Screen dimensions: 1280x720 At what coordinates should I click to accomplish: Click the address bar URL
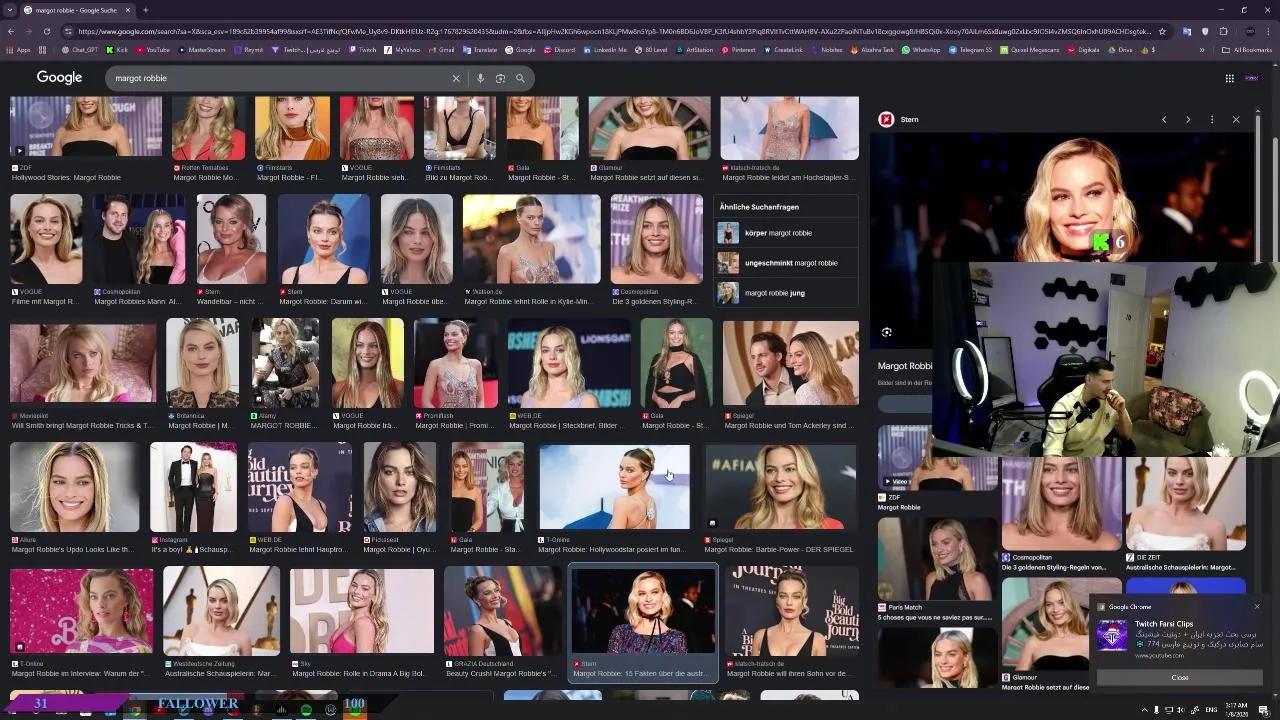coord(615,31)
